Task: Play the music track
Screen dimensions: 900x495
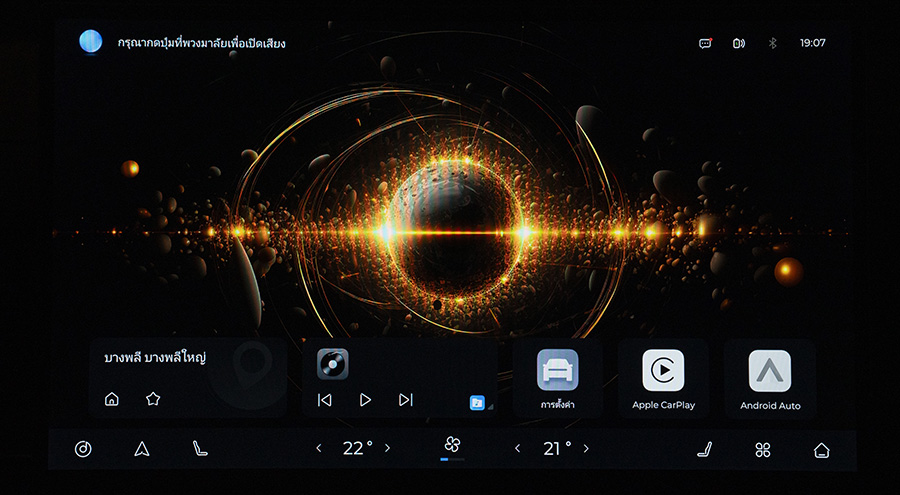Action: (365, 400)
